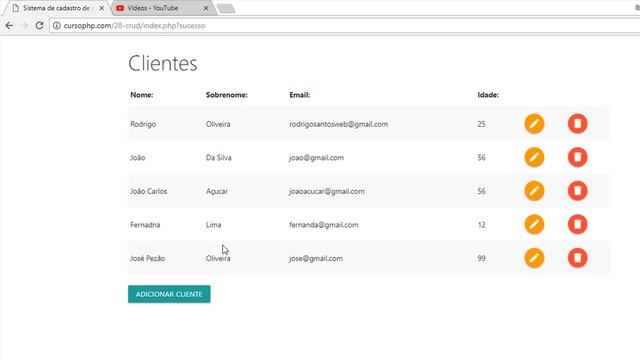Edit the Fernadna Lima client

534,224
